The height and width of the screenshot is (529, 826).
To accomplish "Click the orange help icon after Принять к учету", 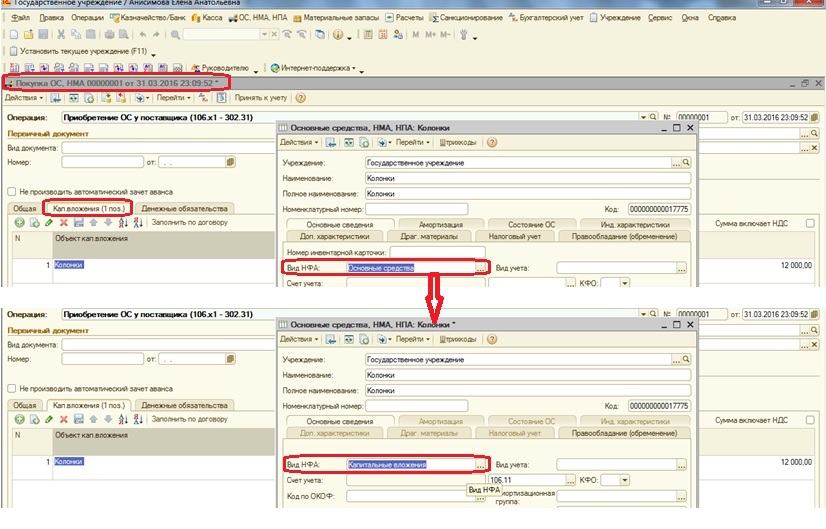I will click(300, 98).
